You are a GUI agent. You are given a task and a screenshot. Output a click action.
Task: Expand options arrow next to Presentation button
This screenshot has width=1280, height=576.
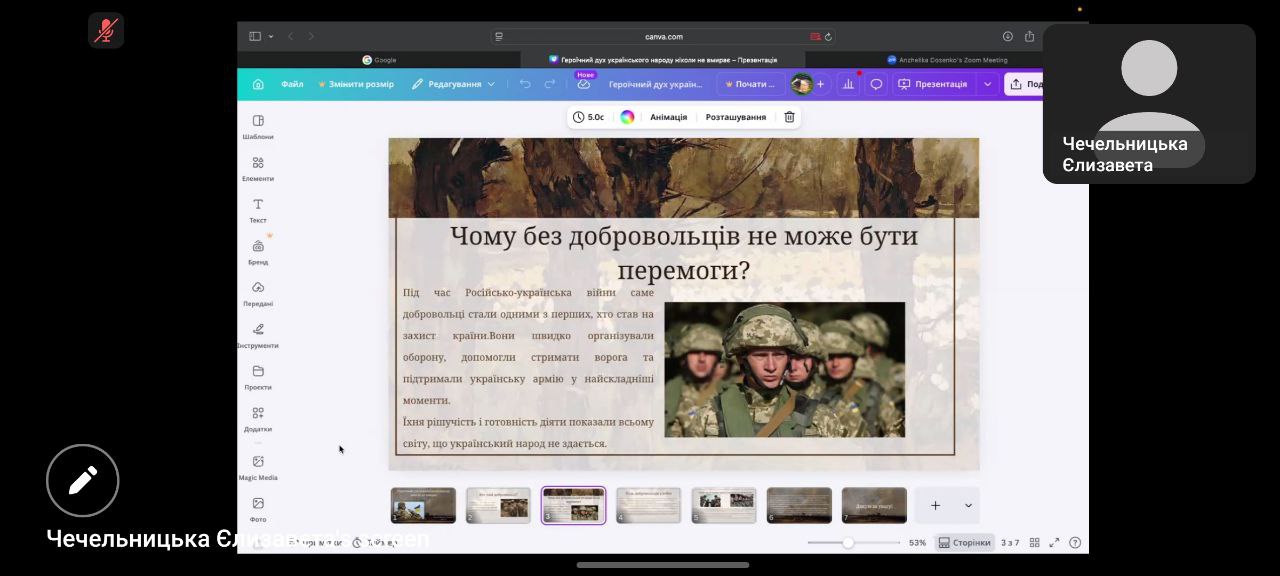tap(988, 84)
